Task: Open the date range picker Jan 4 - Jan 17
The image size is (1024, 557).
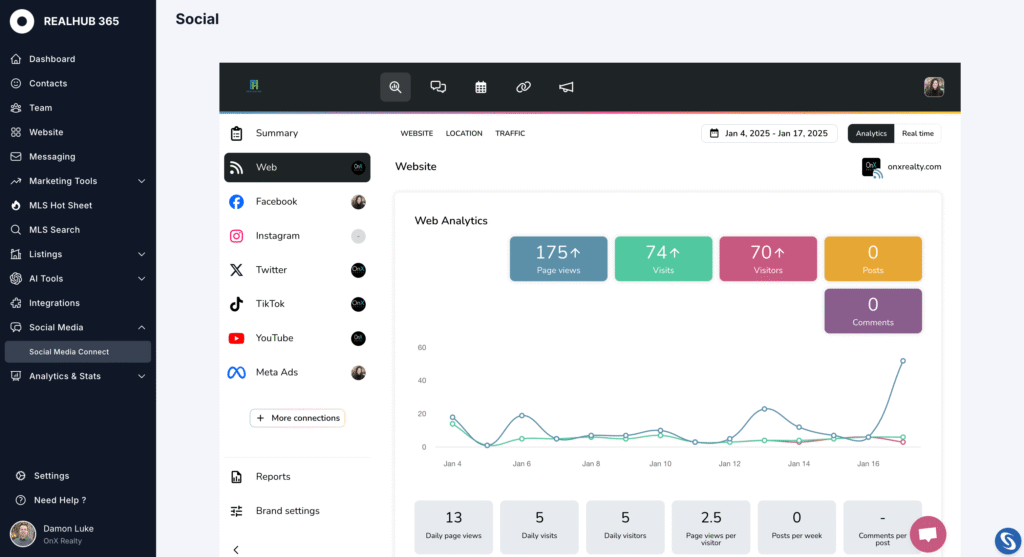Action: tap(769, 133)
